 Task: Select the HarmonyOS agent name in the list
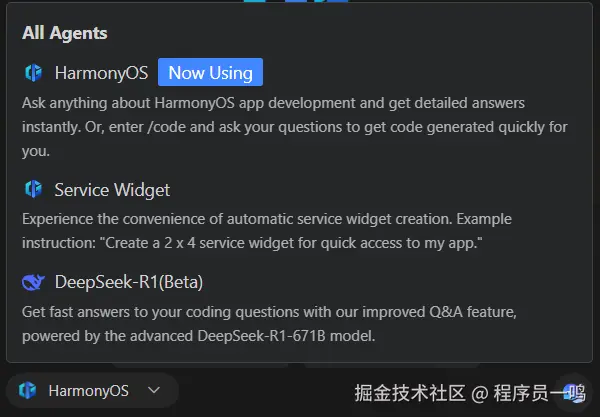click(x=101, y=73)
